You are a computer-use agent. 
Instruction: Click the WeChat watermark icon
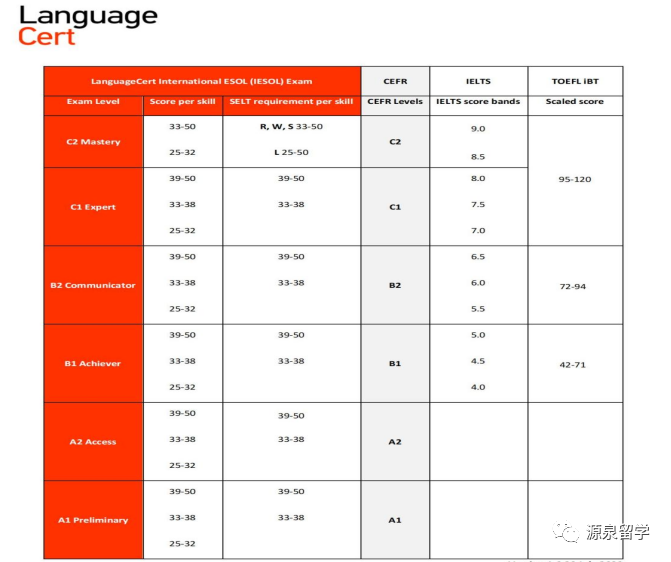point(566,532)
